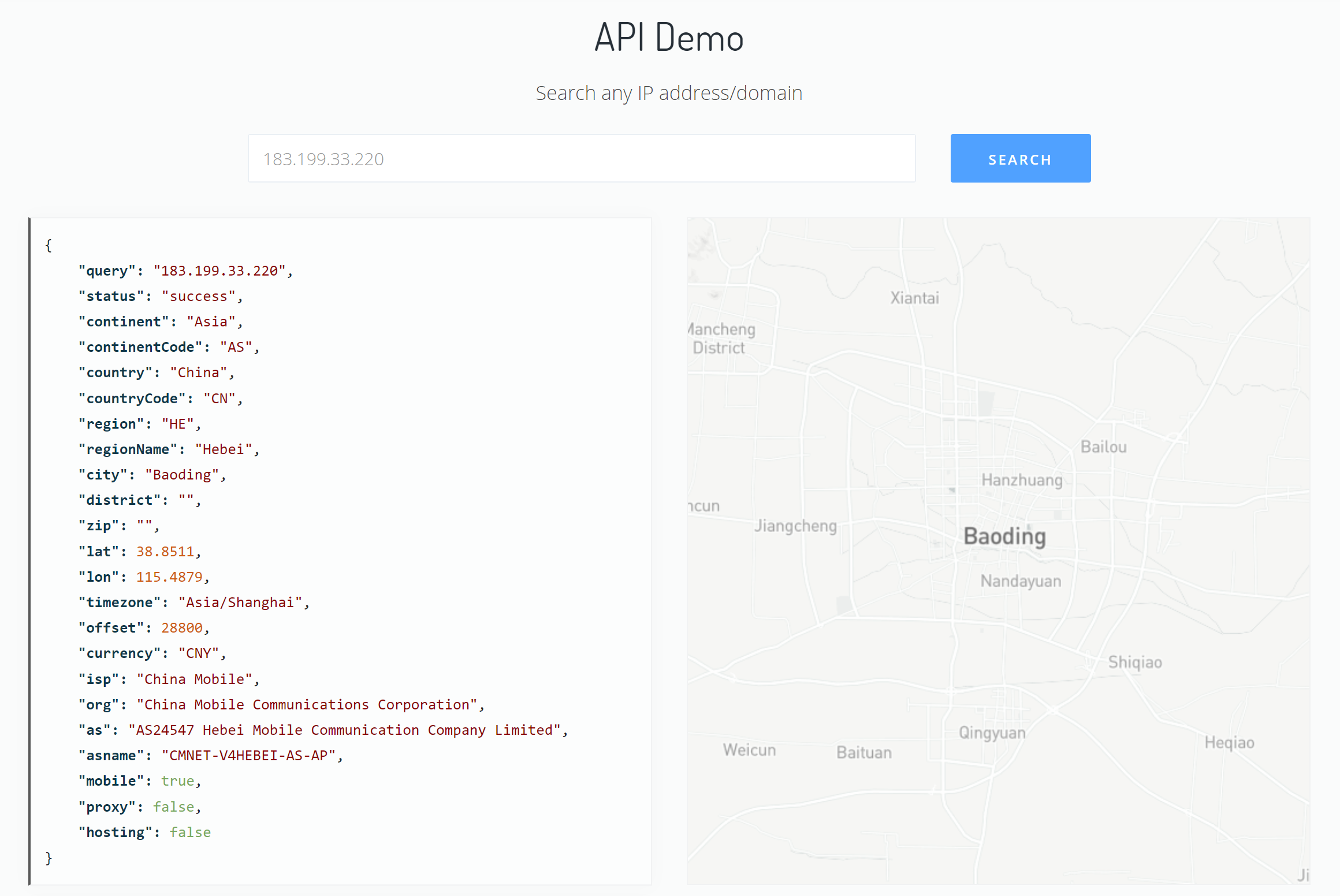Click the lon value 115.4879
This screenshot has width=1340, height=896.
coord(169,577)
